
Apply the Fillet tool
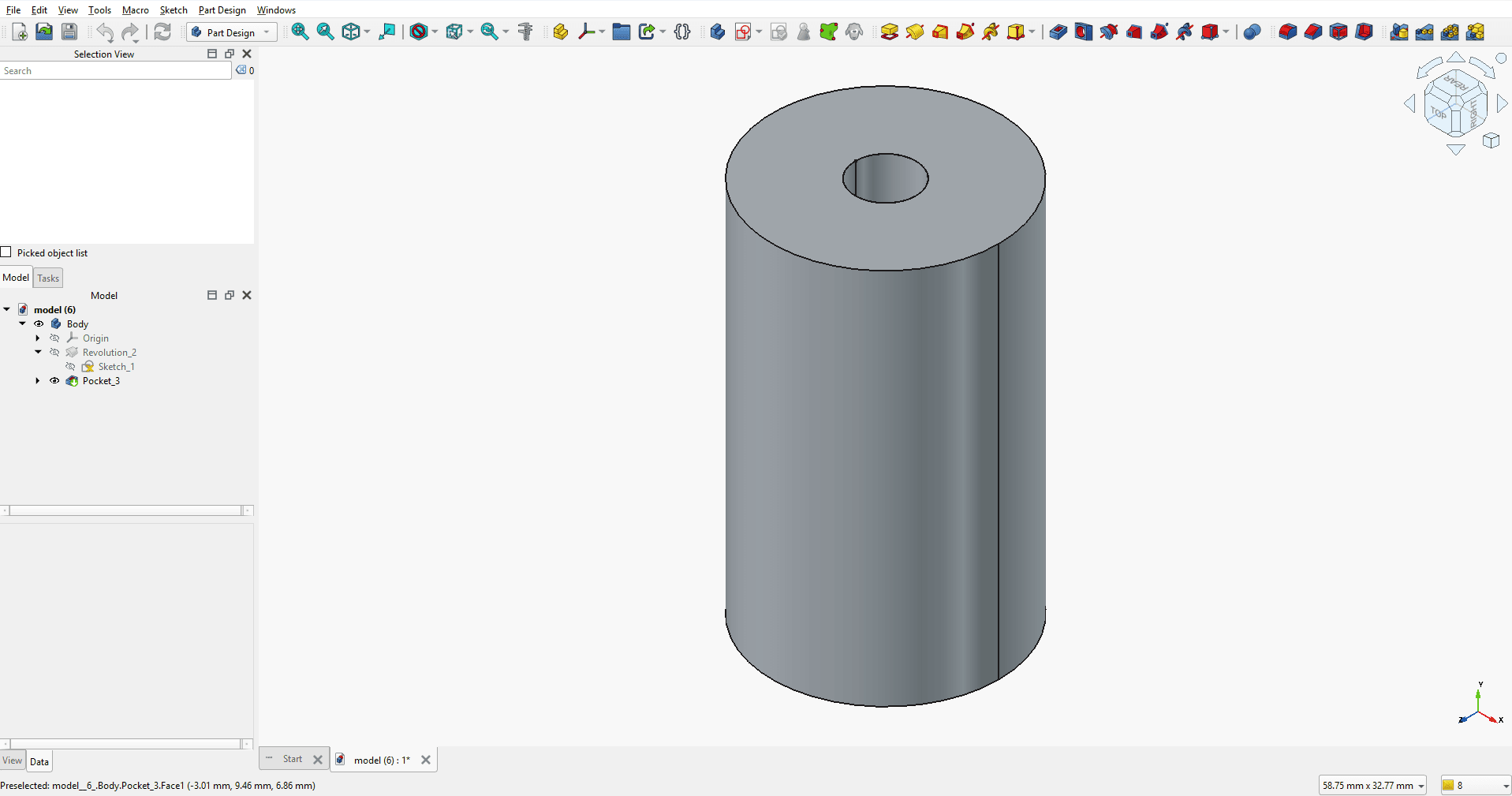click(1287, 32)
